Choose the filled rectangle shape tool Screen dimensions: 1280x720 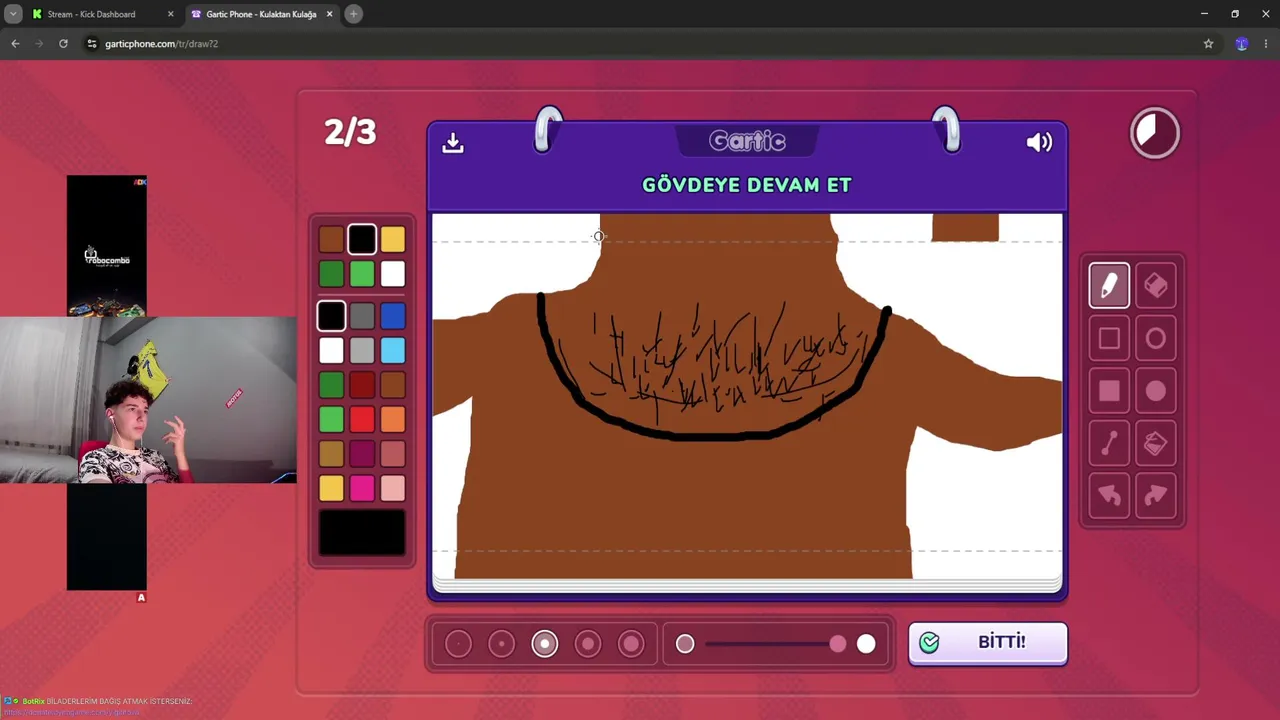1109,391
